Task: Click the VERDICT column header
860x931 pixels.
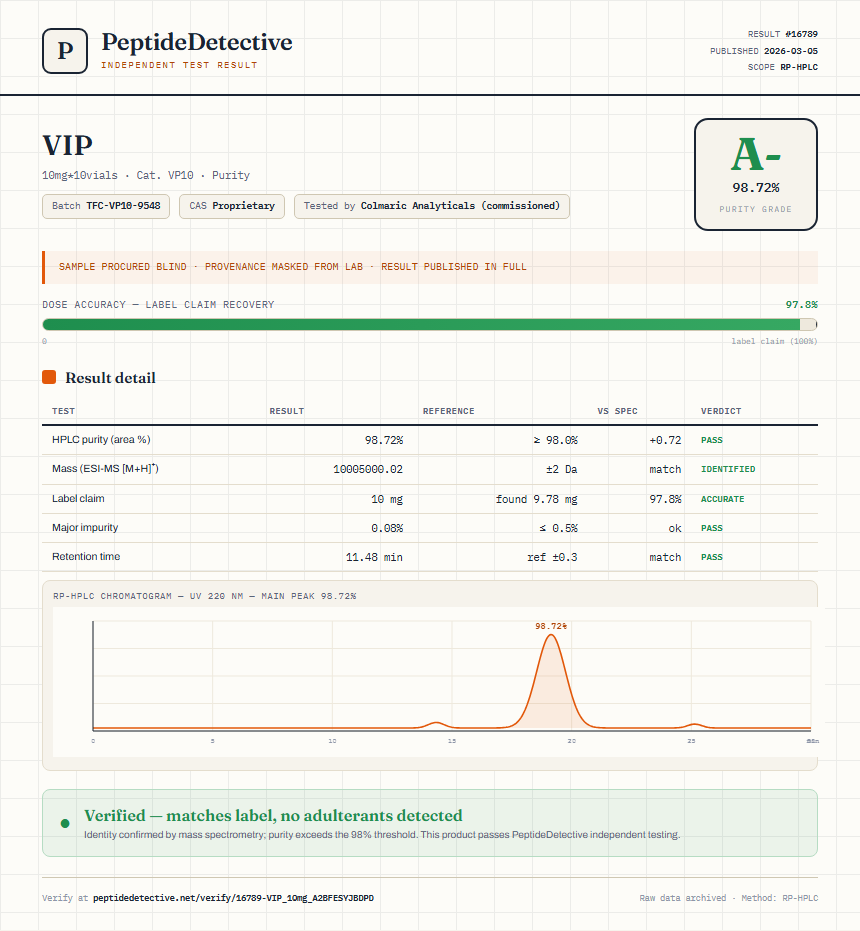Action: tap(721, 411)
